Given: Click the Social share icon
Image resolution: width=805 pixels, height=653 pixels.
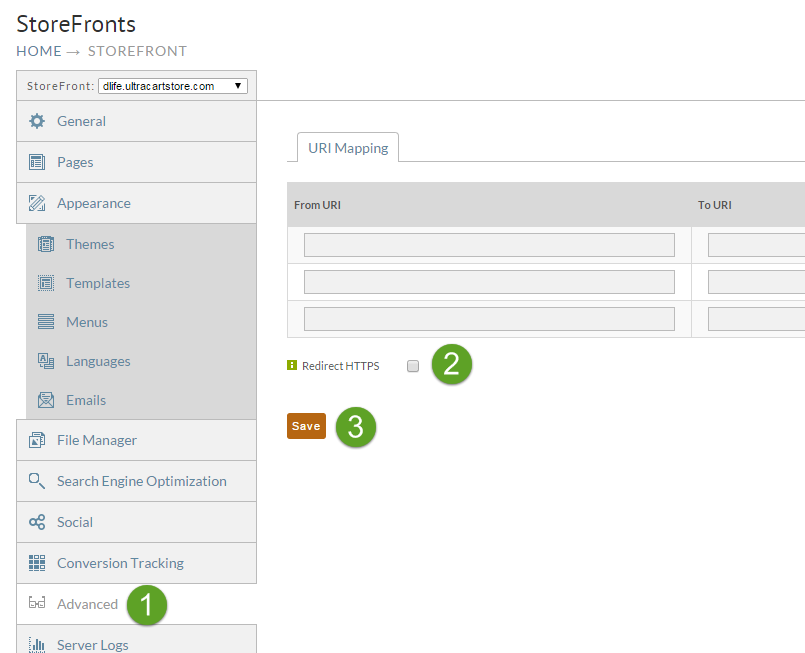Looking at the screenshot, I should pyautogui.click(x=37, y=522).
